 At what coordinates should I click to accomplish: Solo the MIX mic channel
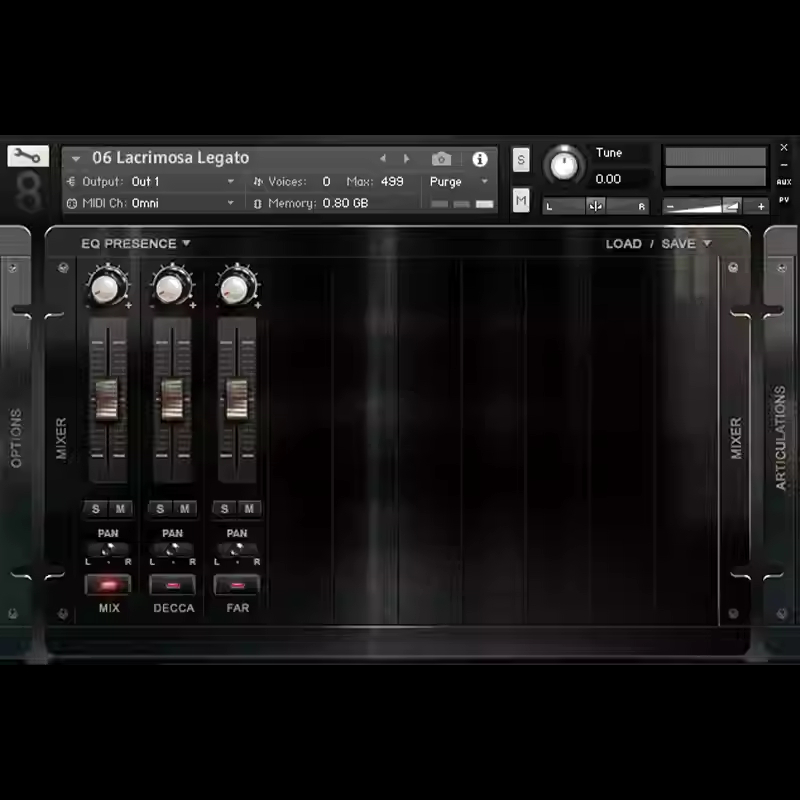click(x=96, y=509)
